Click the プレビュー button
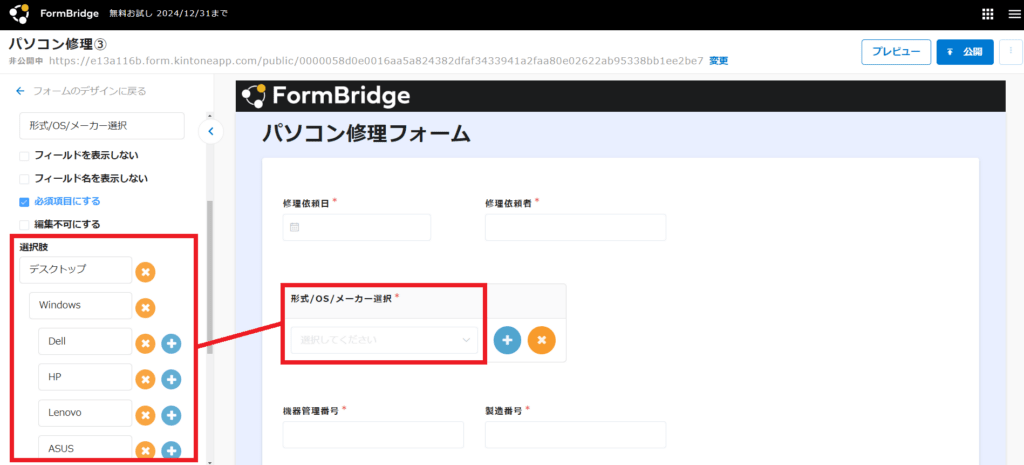 [x=895, y=52]
